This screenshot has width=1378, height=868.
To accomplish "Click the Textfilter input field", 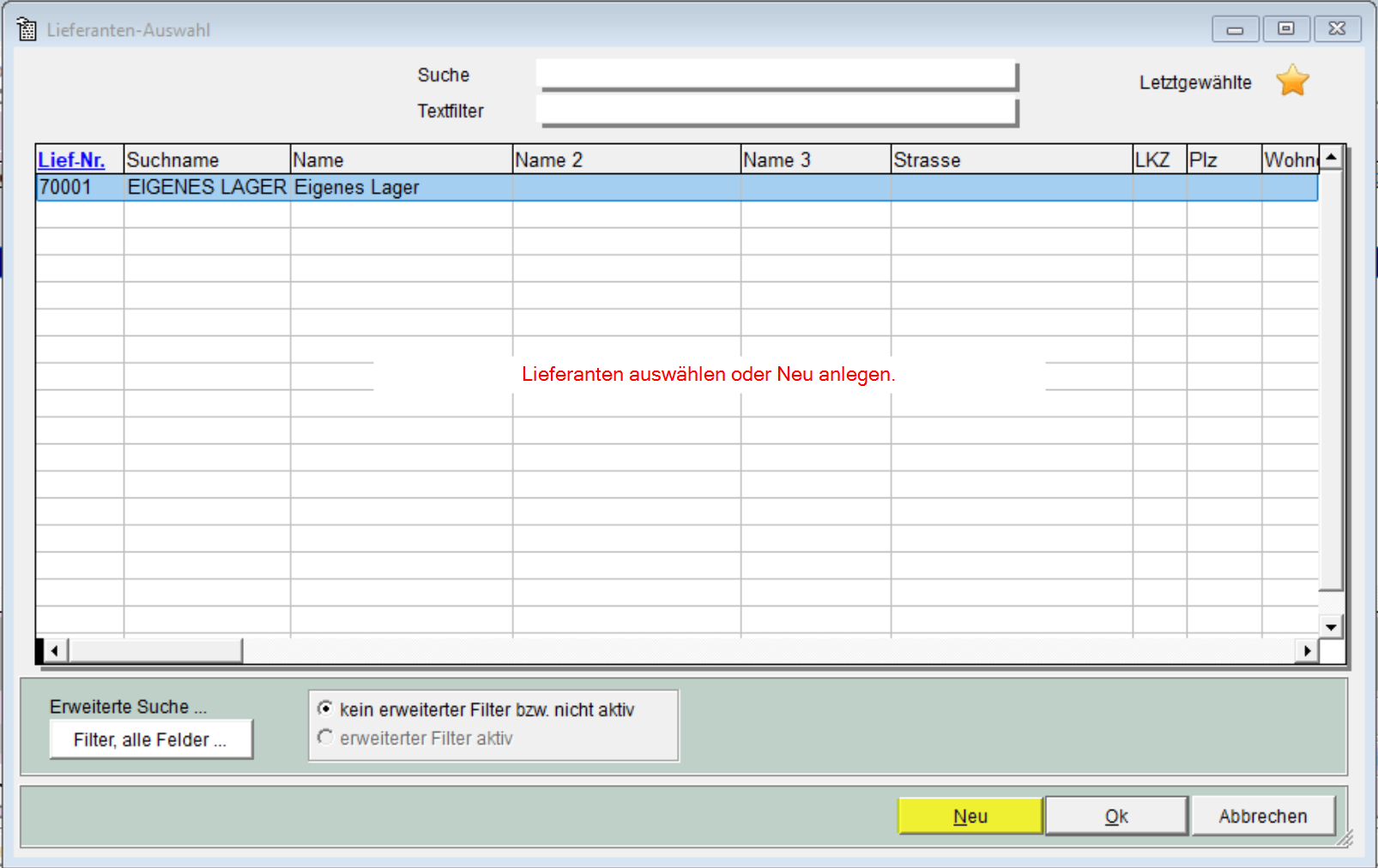I will pyautogui.click(x=776, y=110).
